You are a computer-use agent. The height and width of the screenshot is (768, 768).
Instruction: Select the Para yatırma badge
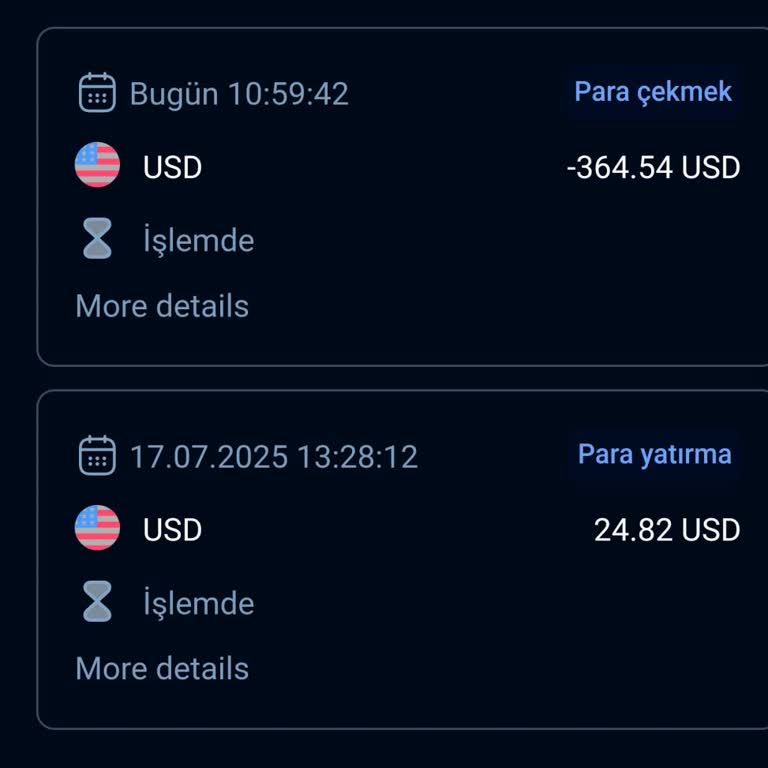pos(654,455)
